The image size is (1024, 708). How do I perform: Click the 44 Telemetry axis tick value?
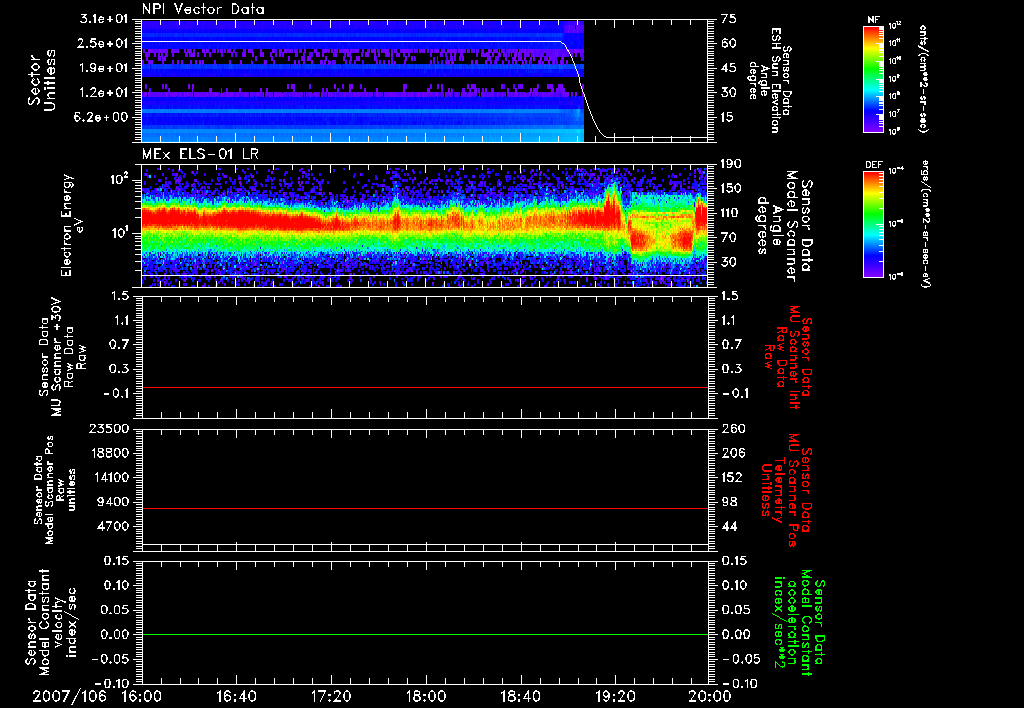coord(729,526)
